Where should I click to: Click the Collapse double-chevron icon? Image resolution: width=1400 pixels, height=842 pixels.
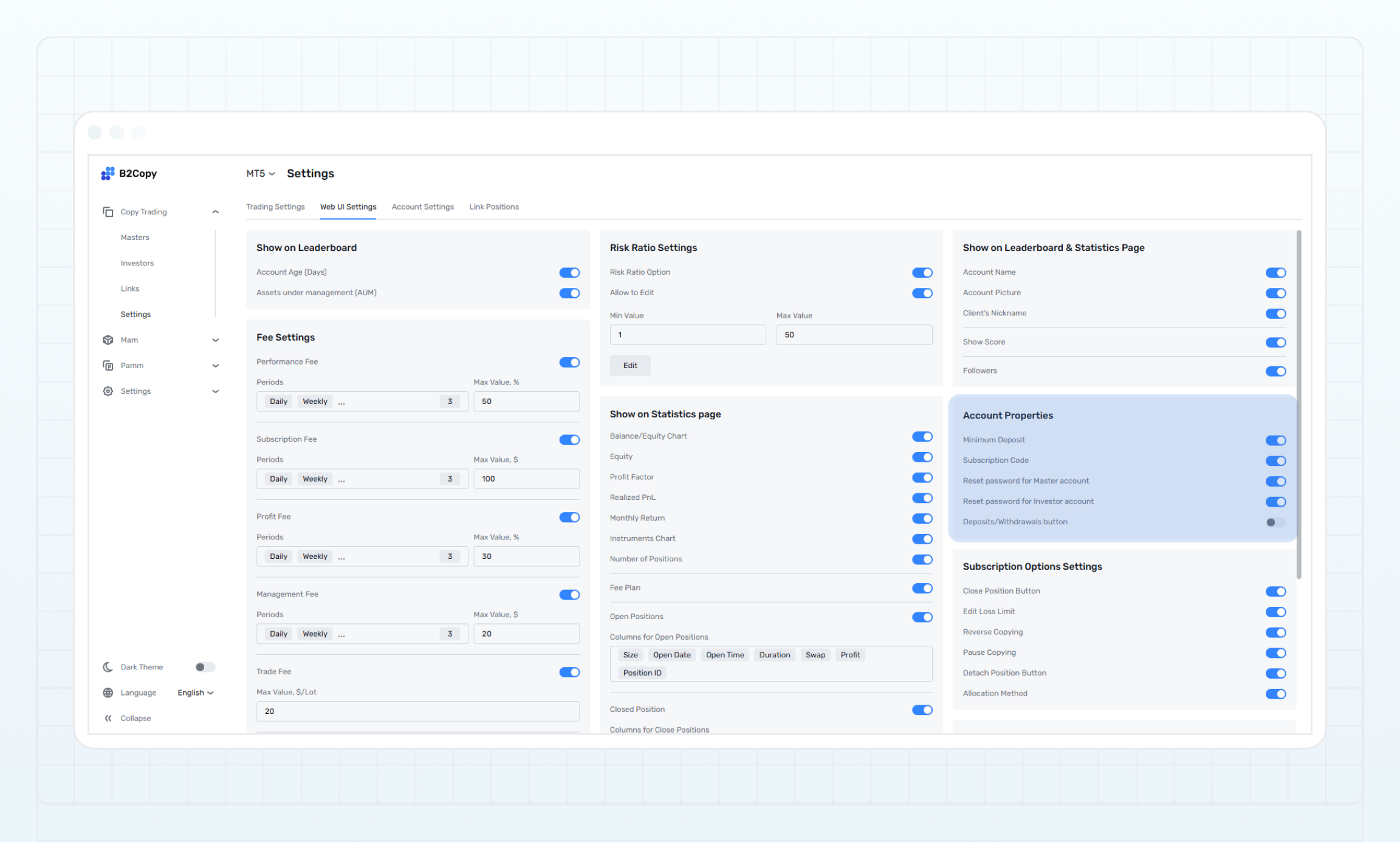[108, 718]
